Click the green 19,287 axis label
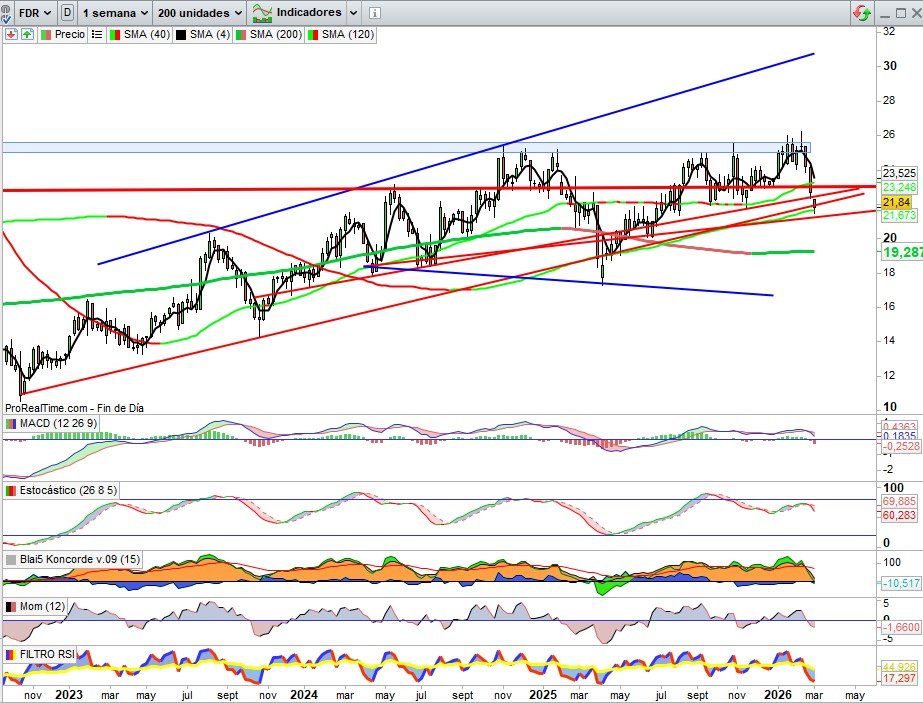 coord(902,253)
